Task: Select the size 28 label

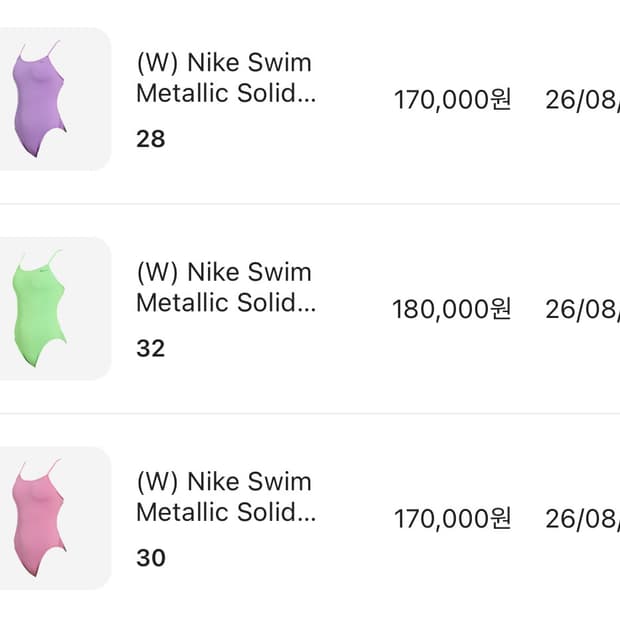Action: pyautogui.click(x=150, y=139)
